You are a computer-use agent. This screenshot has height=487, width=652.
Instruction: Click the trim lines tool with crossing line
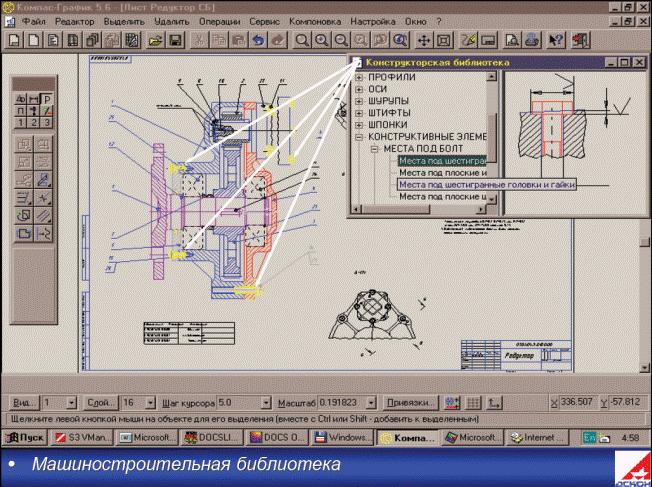(x=43, y=198)
